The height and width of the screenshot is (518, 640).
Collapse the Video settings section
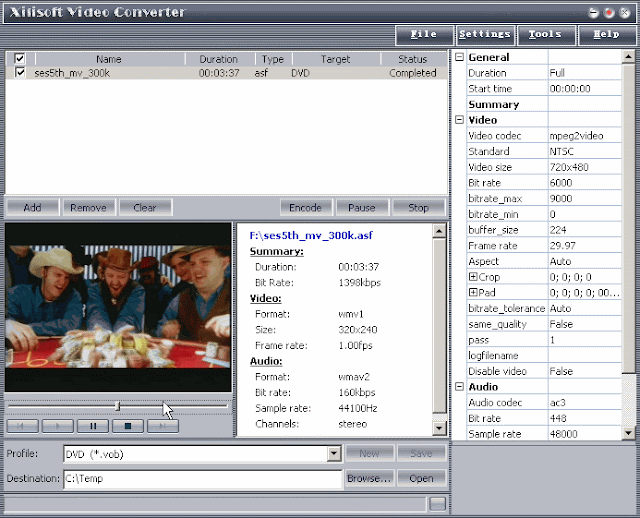point(459,120)
